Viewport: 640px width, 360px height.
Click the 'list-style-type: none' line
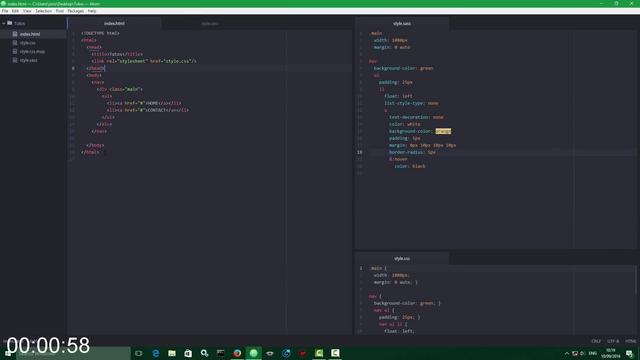point(411,103)
